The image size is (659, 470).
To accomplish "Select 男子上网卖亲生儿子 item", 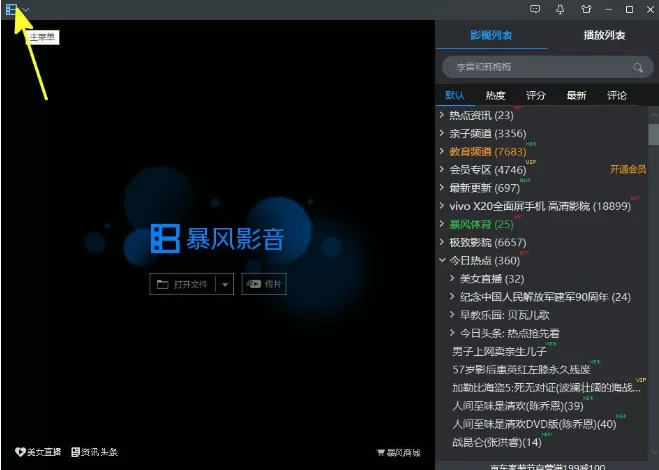I will click(x=499, y=351).
